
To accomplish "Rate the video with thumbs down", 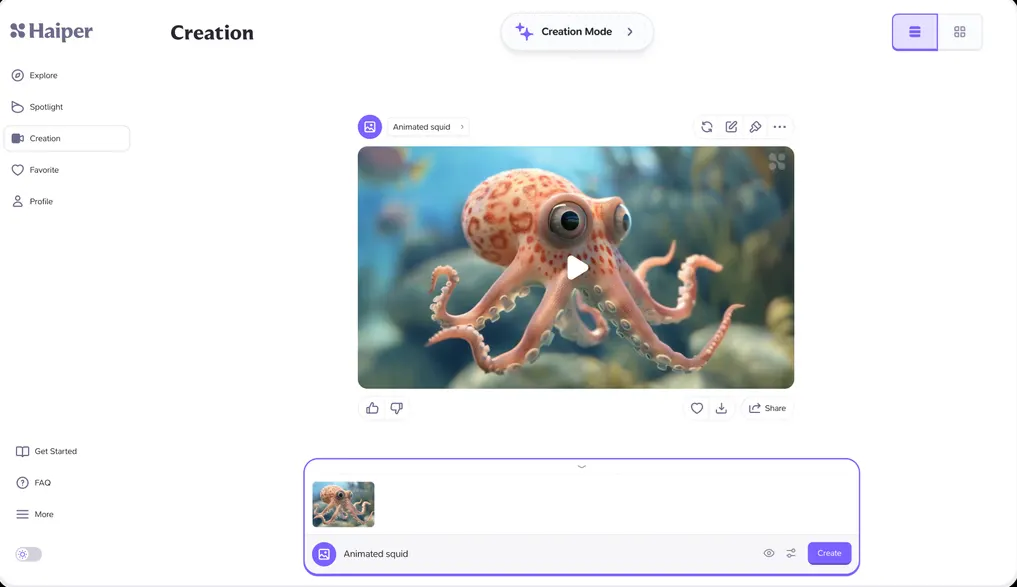I will [x=396, y=408].
